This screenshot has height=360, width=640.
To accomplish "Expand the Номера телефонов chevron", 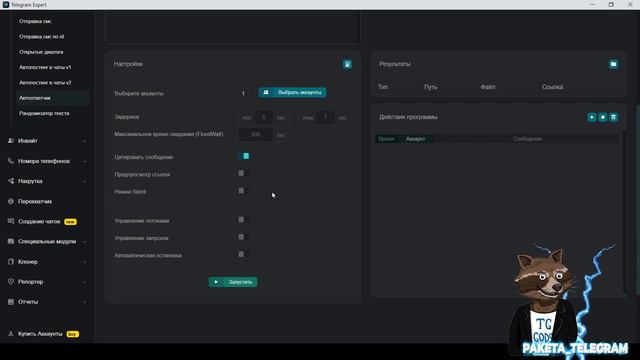I will [84, 161].
